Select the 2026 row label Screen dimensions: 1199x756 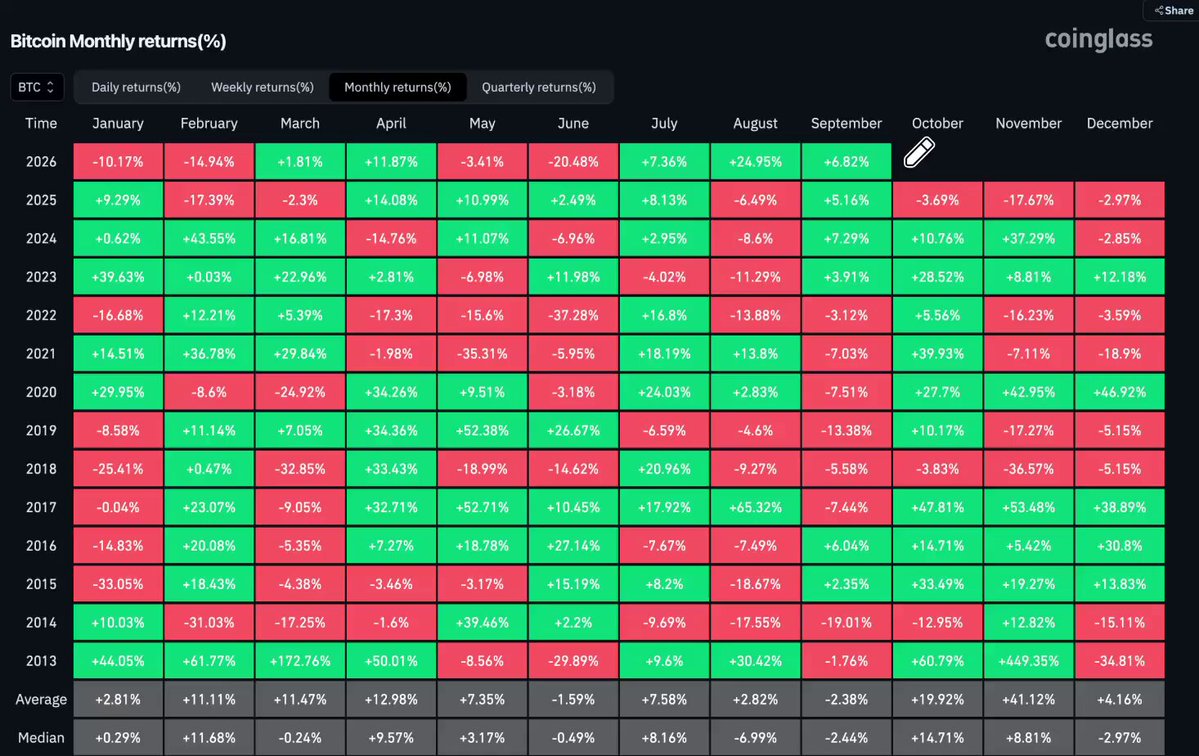41,161
